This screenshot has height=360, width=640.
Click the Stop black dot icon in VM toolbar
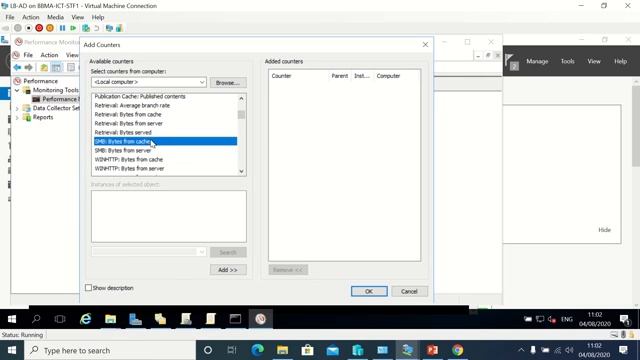coord(29,28)
